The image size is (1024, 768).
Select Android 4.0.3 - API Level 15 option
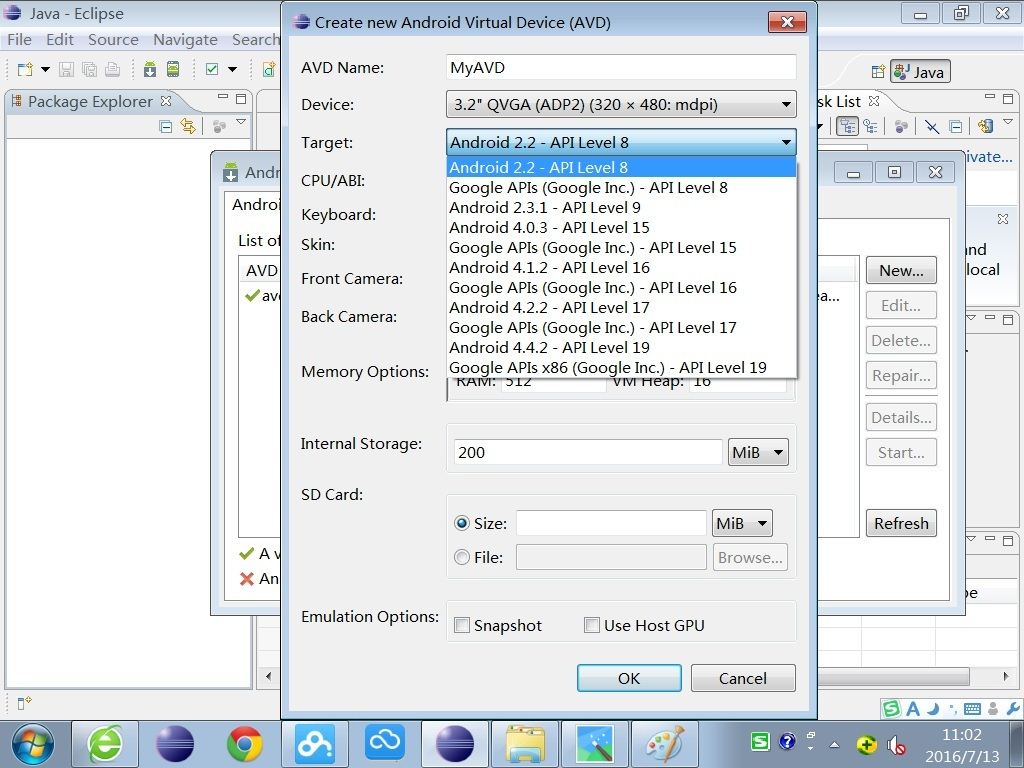[x=621, y=227]
